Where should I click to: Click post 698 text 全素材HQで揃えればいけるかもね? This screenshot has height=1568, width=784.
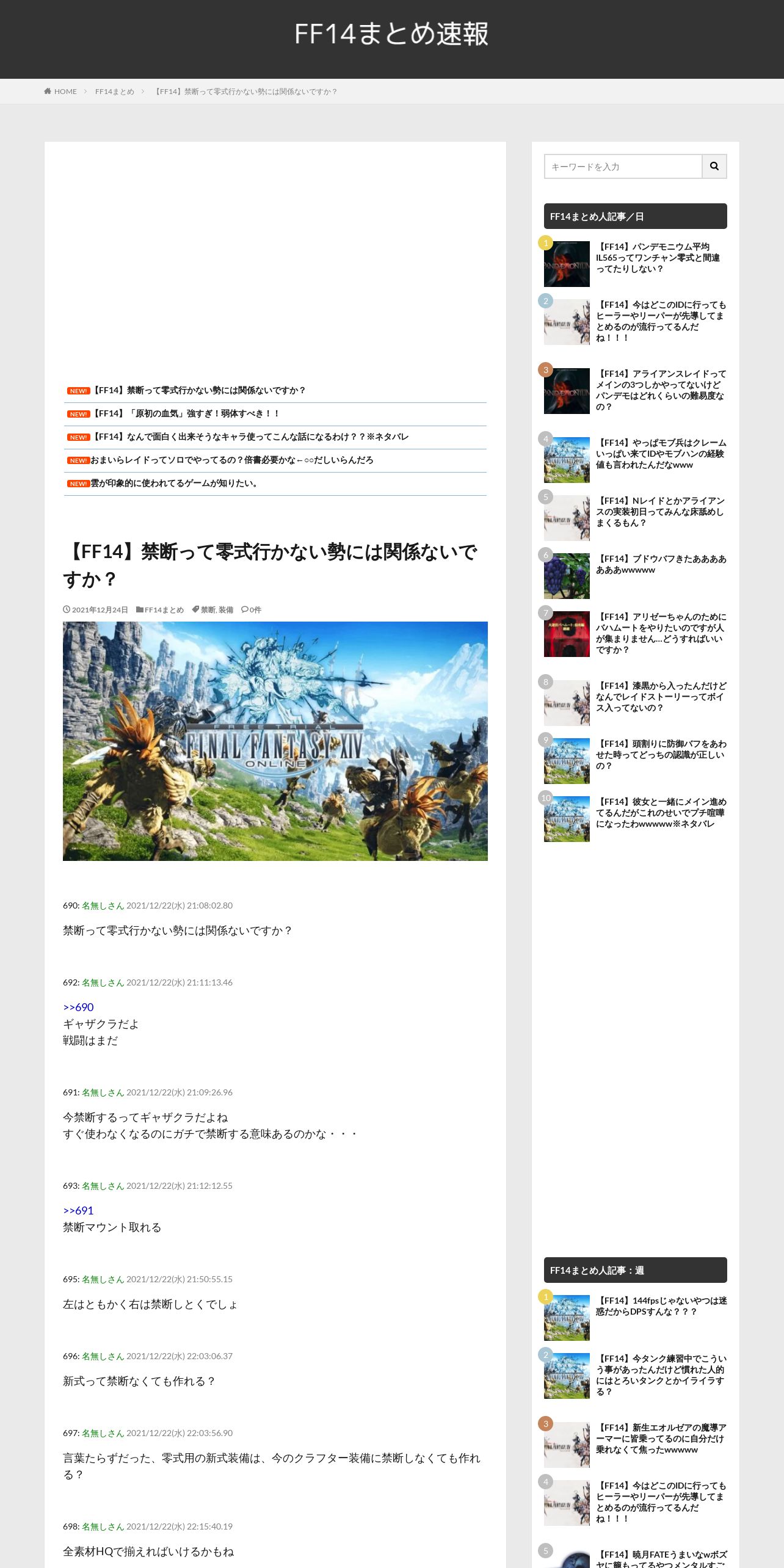point(148,1552)
